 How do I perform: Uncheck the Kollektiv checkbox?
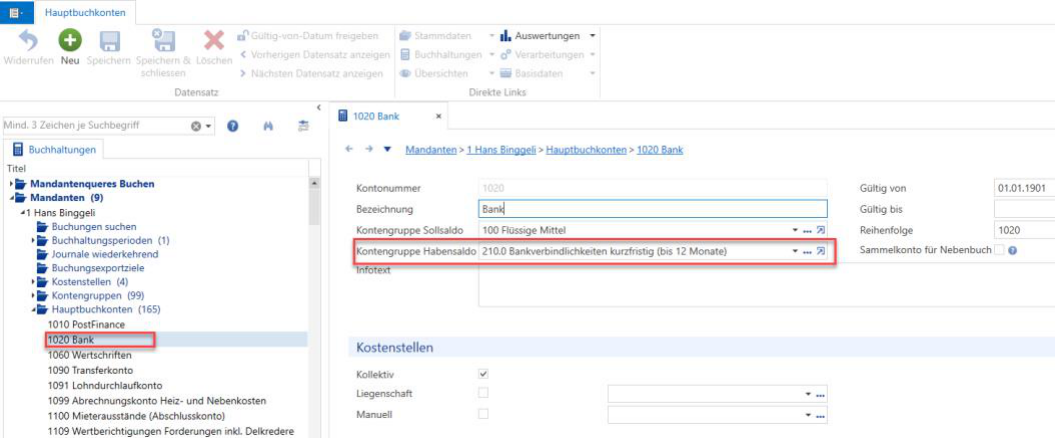tap(483, 373)
